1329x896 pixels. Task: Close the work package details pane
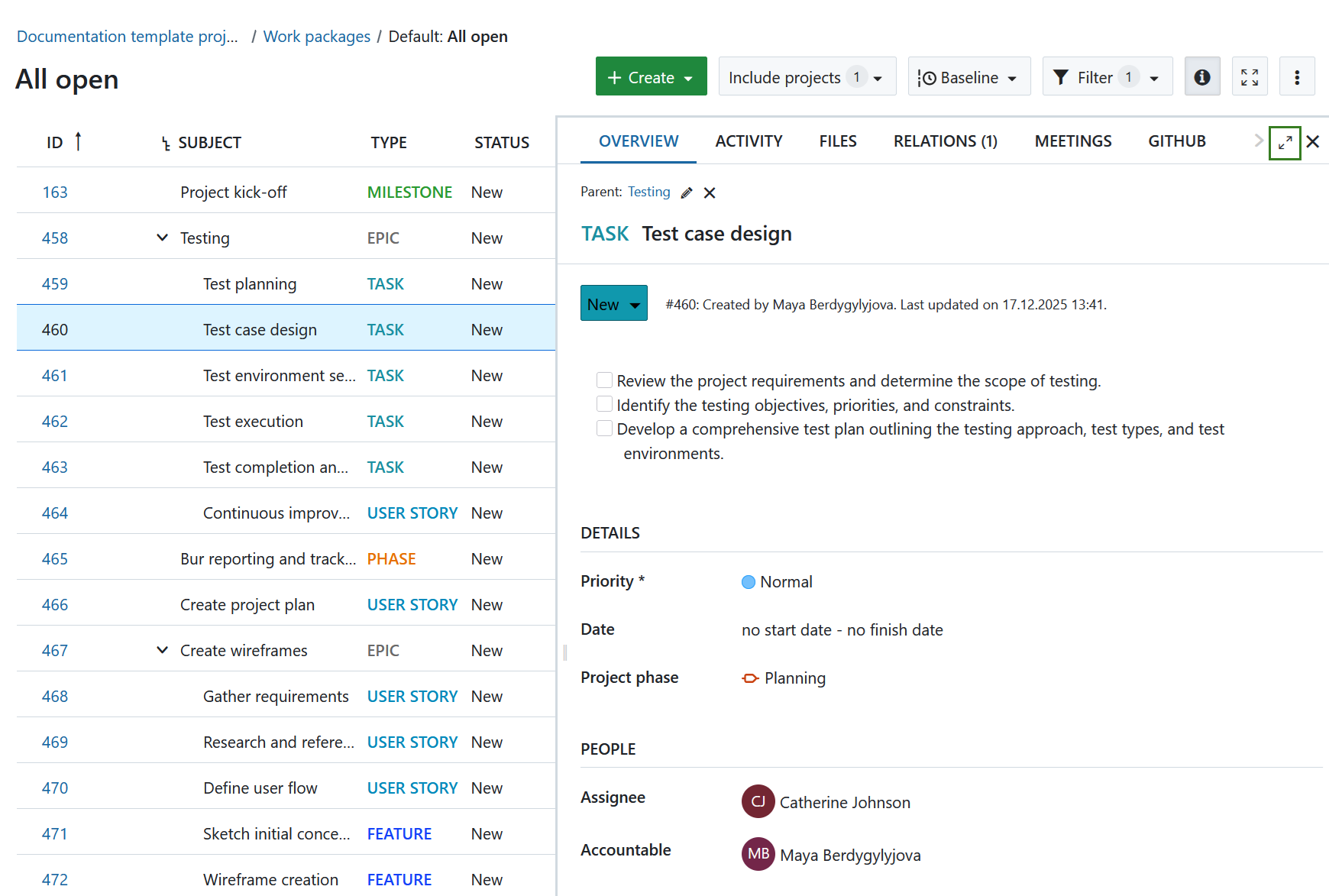[x=1312, y=142]
